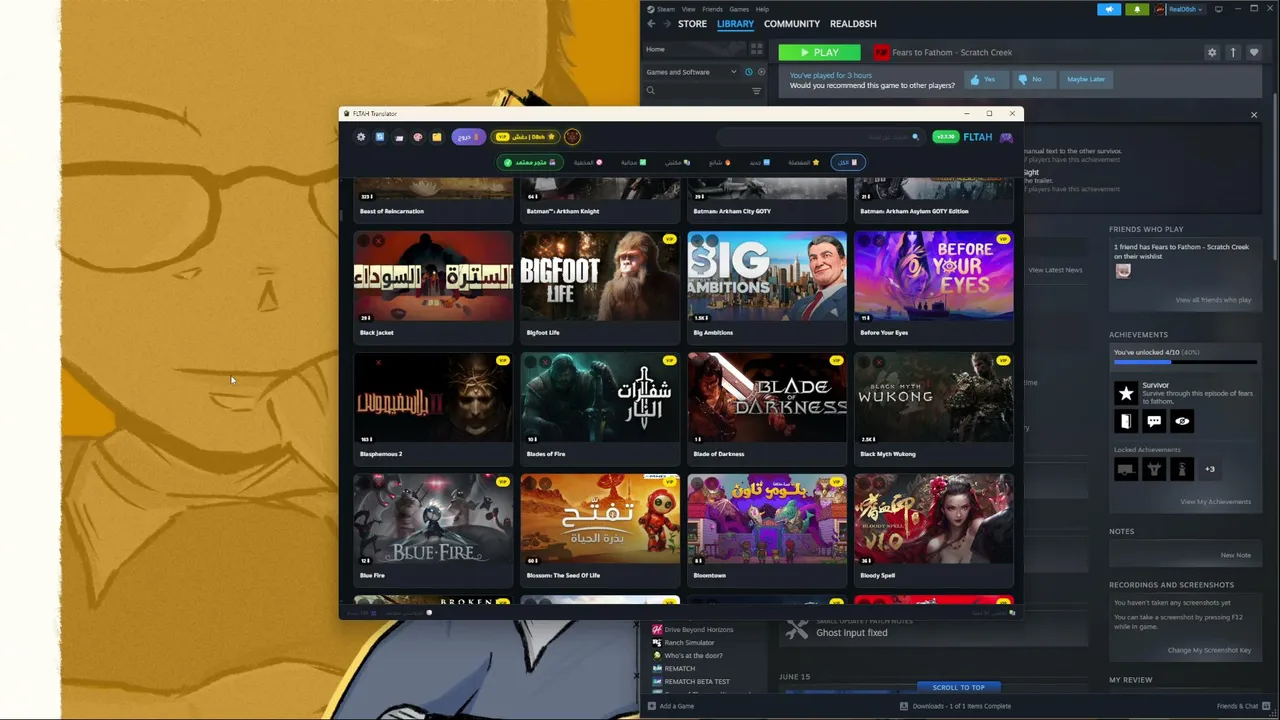
Task: Open the Friends menu in Steam
Action: point(712,9)
